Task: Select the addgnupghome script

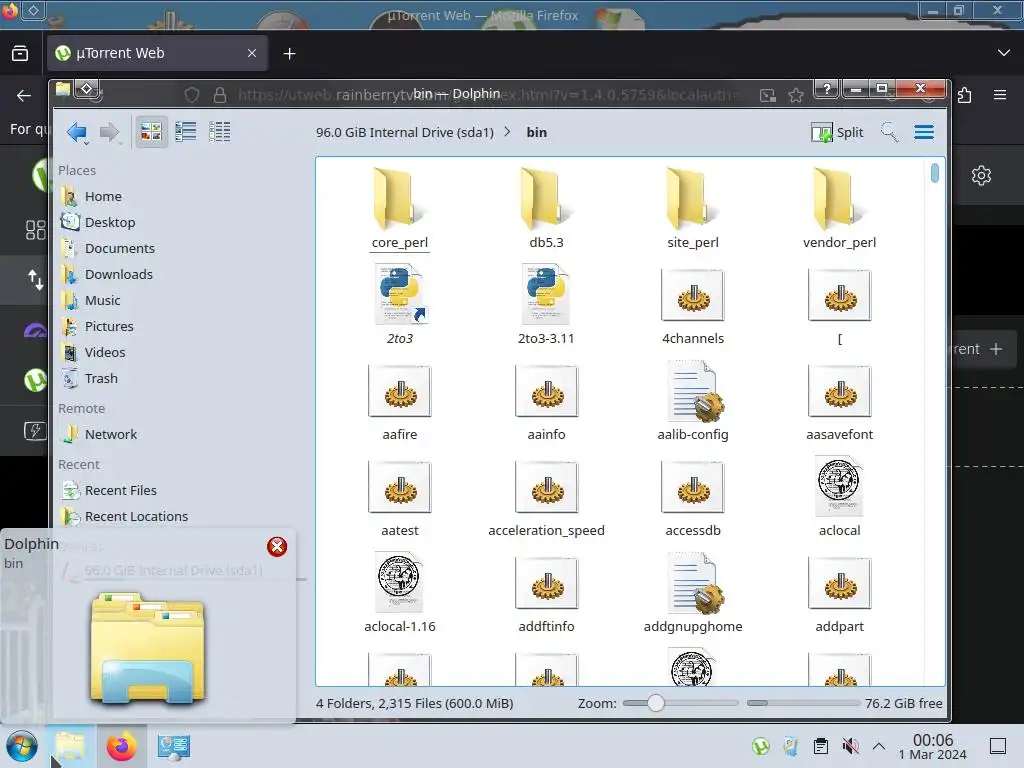Action: (x=693, y=592)
